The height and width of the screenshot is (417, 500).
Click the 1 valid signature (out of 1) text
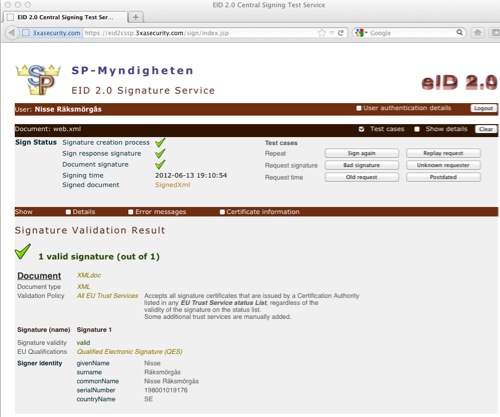coord(99,257)
